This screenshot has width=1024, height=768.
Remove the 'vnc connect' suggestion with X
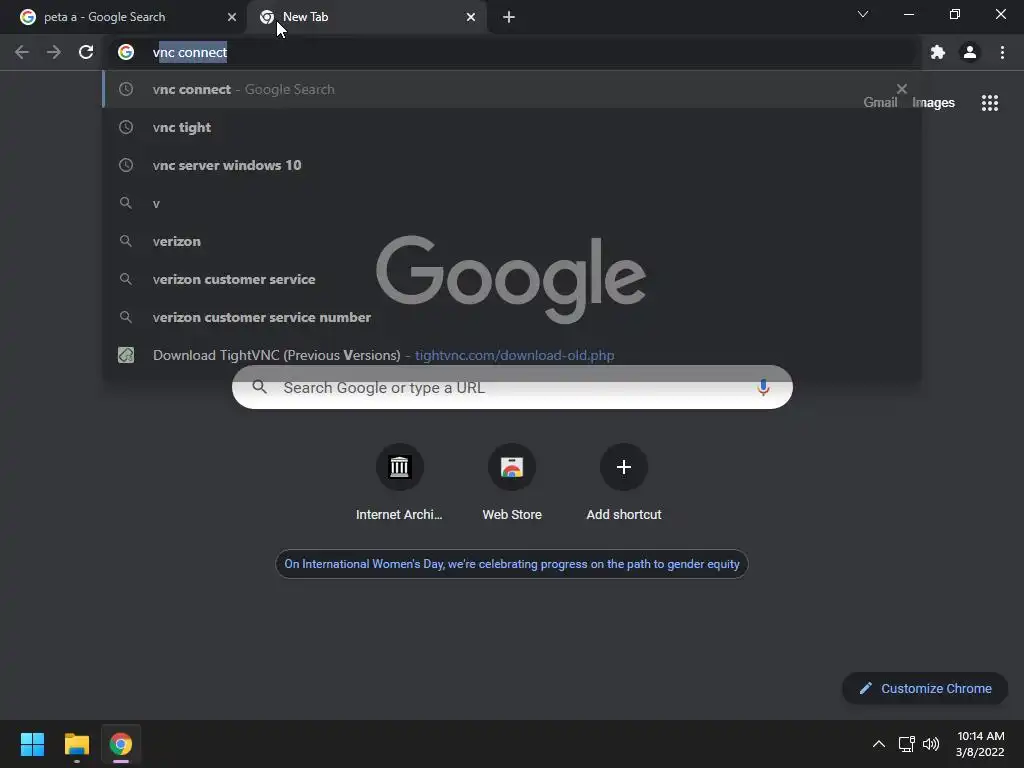tap(902, 89)
